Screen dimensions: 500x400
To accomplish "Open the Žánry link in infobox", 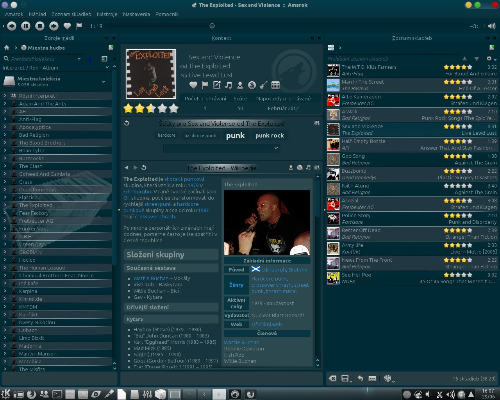I will tap(236, 285).
